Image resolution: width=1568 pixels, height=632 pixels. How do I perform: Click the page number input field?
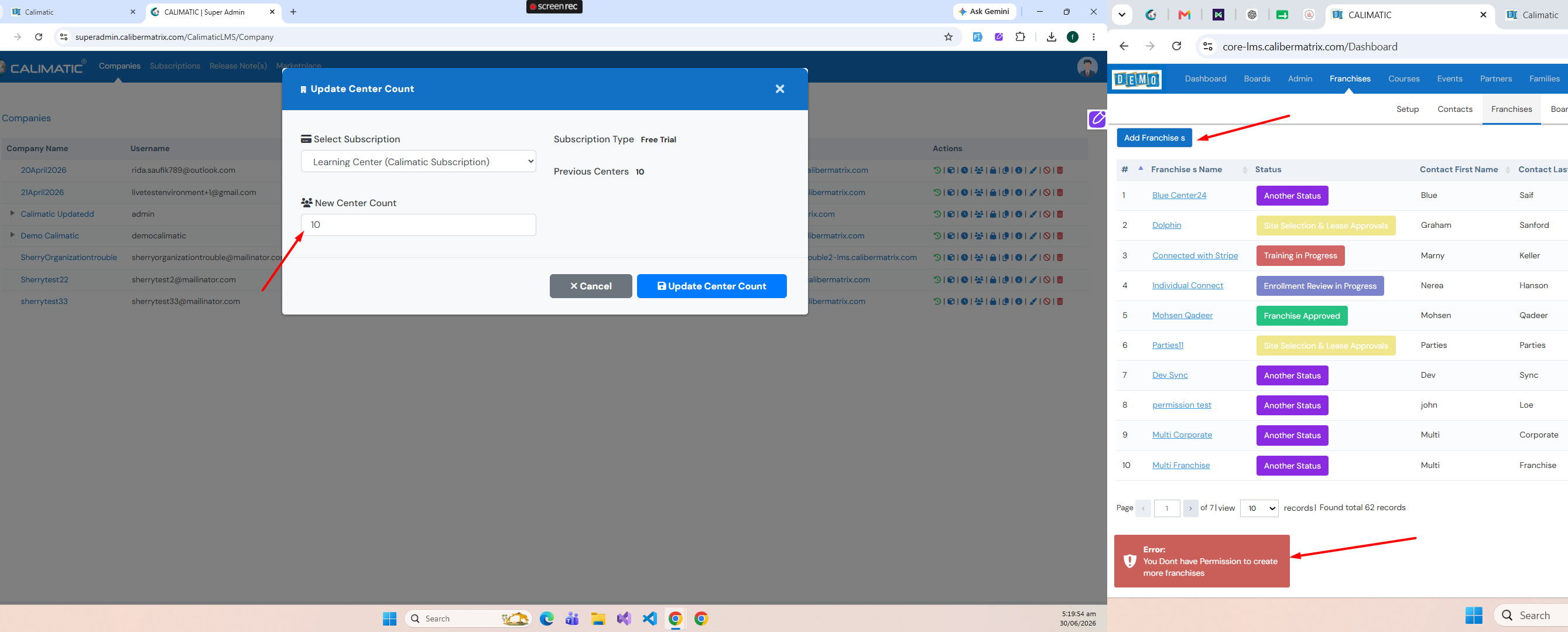[1166, 508]
